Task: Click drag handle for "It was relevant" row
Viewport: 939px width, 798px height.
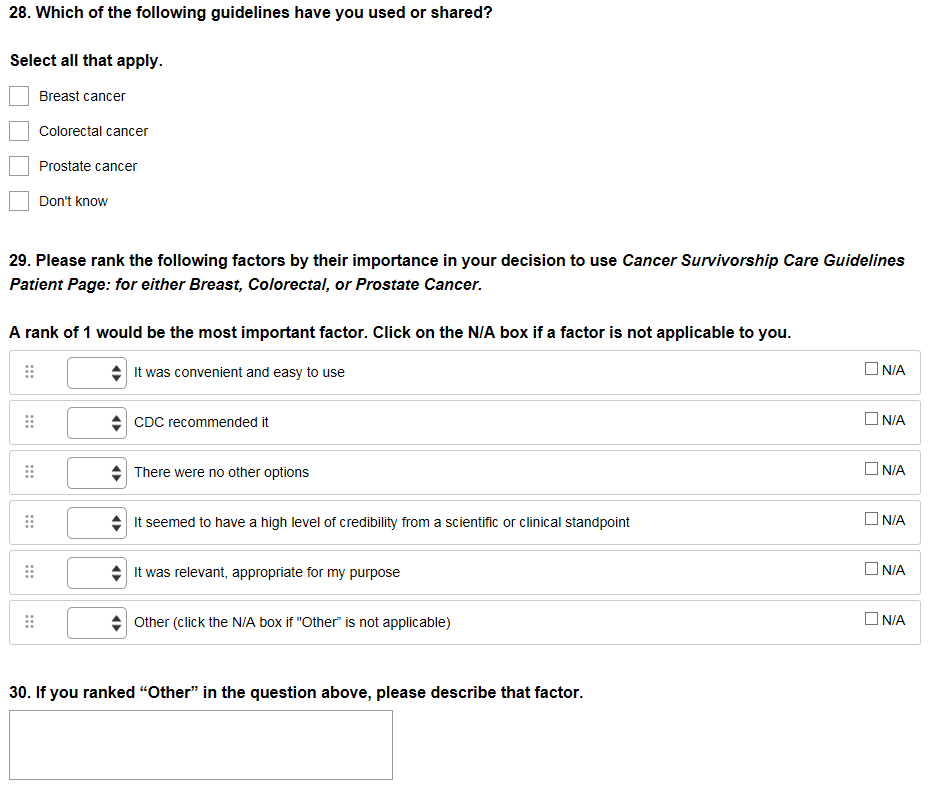Action: coord(30,572)
